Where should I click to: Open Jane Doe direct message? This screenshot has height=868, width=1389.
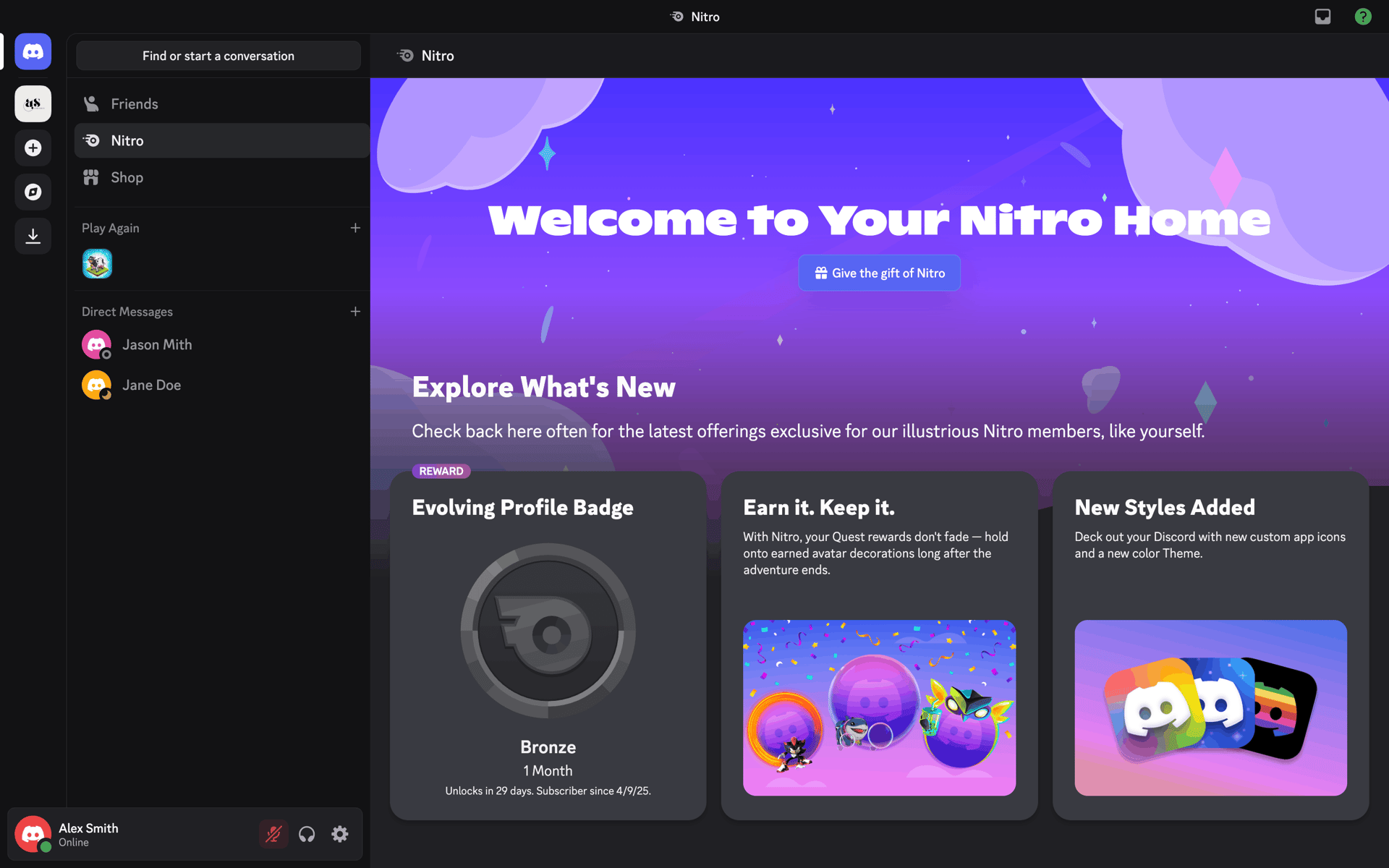tap(221, 385)
